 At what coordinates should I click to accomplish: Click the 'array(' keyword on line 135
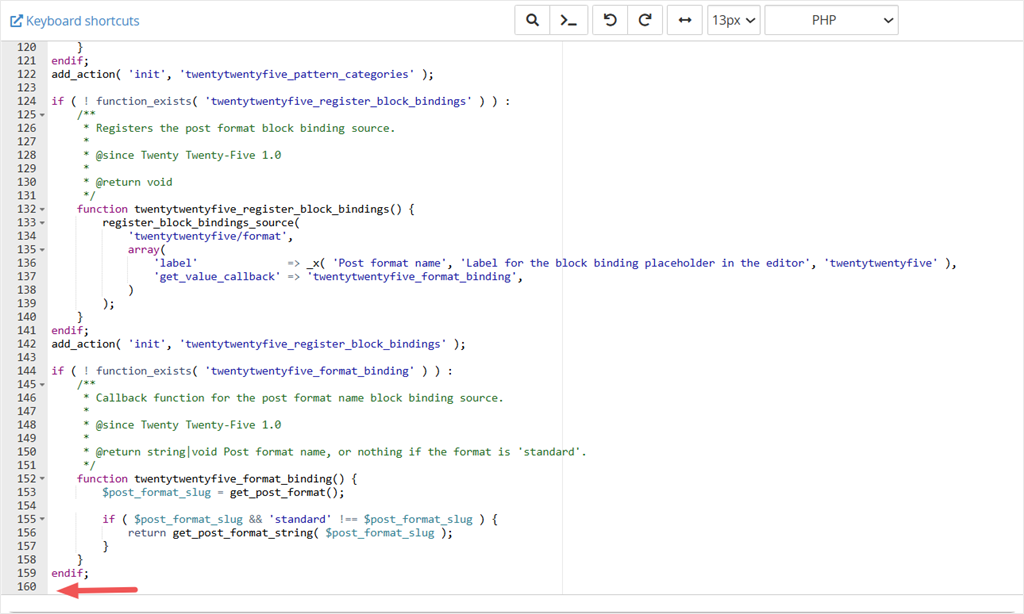click(147, 250)
